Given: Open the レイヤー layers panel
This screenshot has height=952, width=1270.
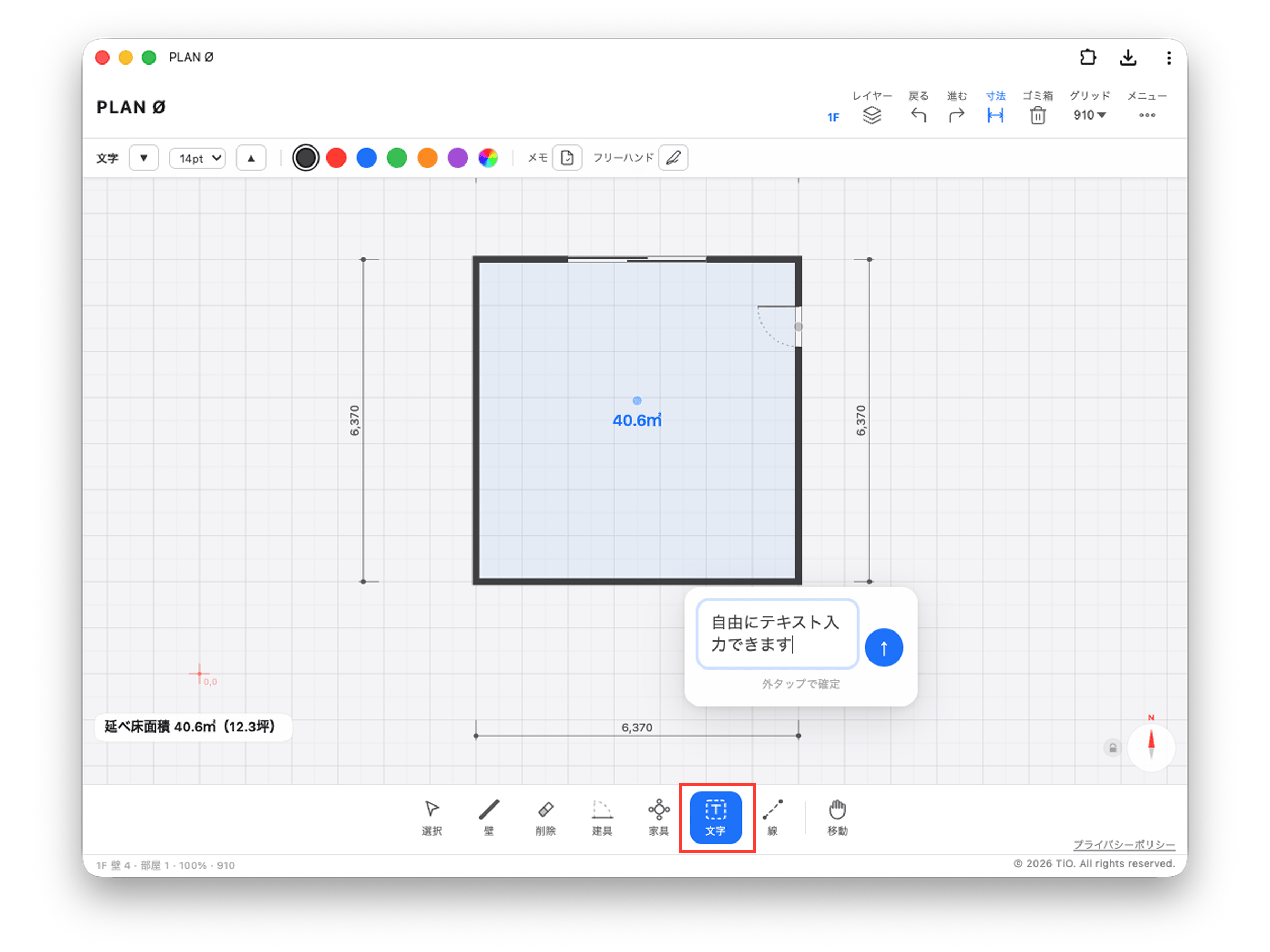Looking at the screenshot, I should click(x=872, y=108).
